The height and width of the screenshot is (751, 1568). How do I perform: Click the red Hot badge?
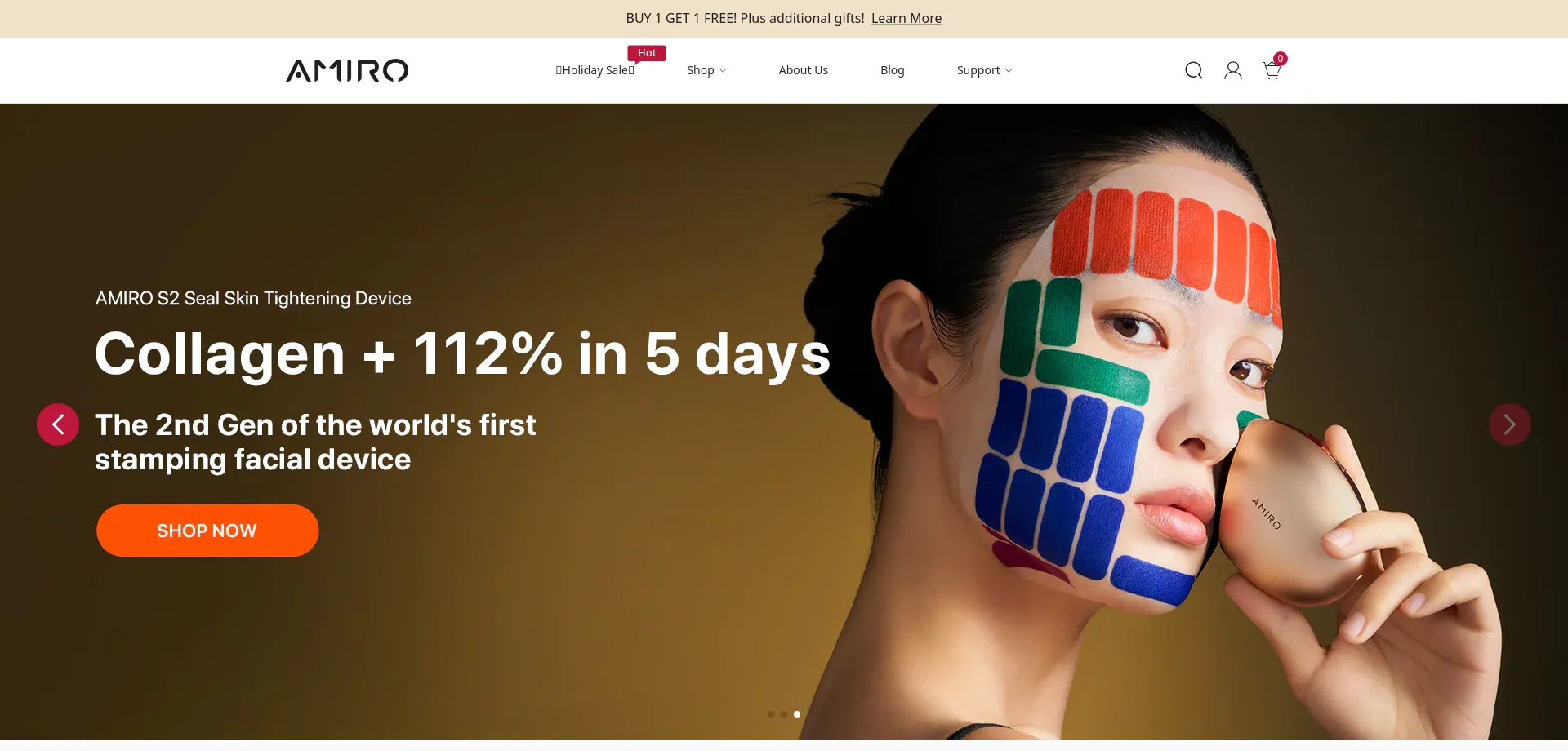pyautogui.click(x=647, y=53)
